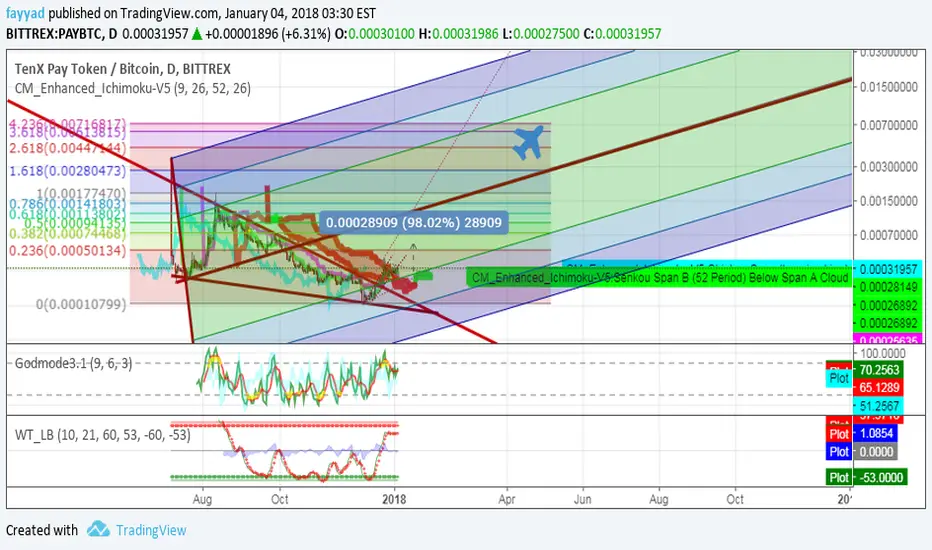This screenshot has height=550, width=932.
Task: Click the L:0.00027500 low value
Action: point(540,34)
